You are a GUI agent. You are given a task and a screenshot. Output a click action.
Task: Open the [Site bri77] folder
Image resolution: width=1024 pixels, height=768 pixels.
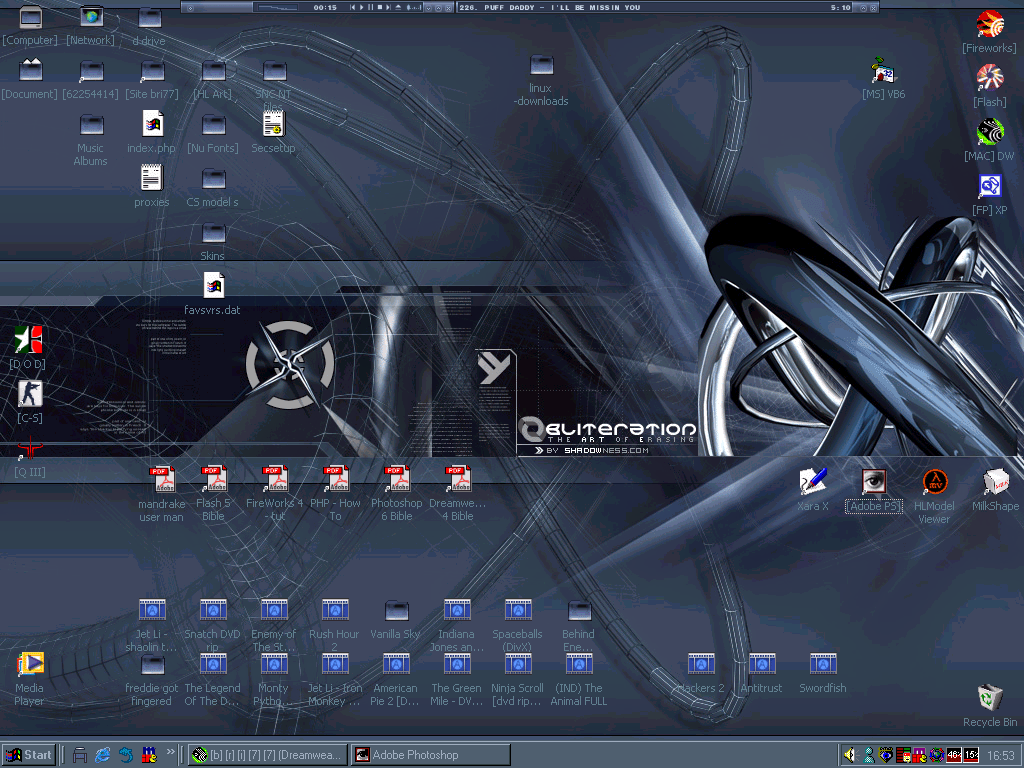(x=152, y=80)
